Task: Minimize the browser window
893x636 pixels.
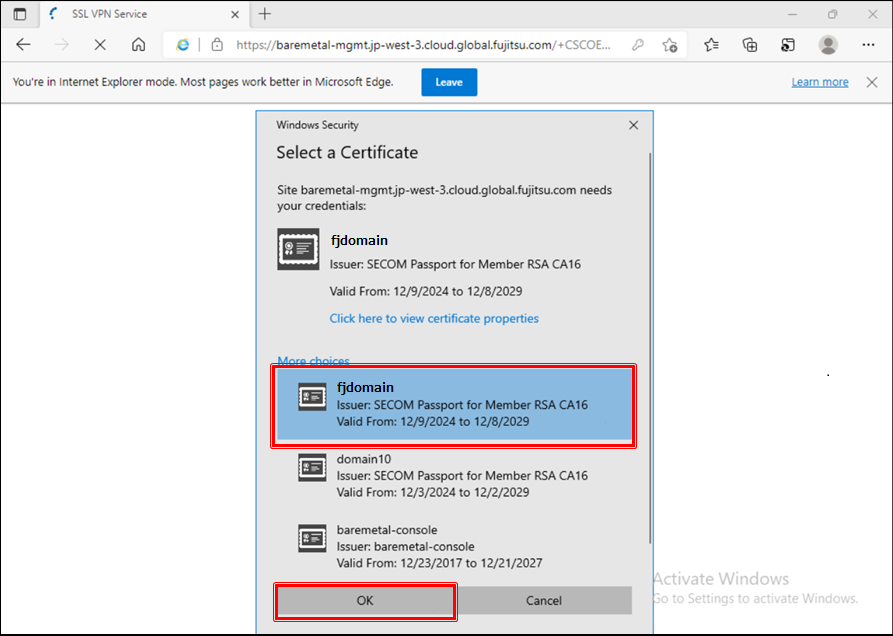Action: (792, 14)
